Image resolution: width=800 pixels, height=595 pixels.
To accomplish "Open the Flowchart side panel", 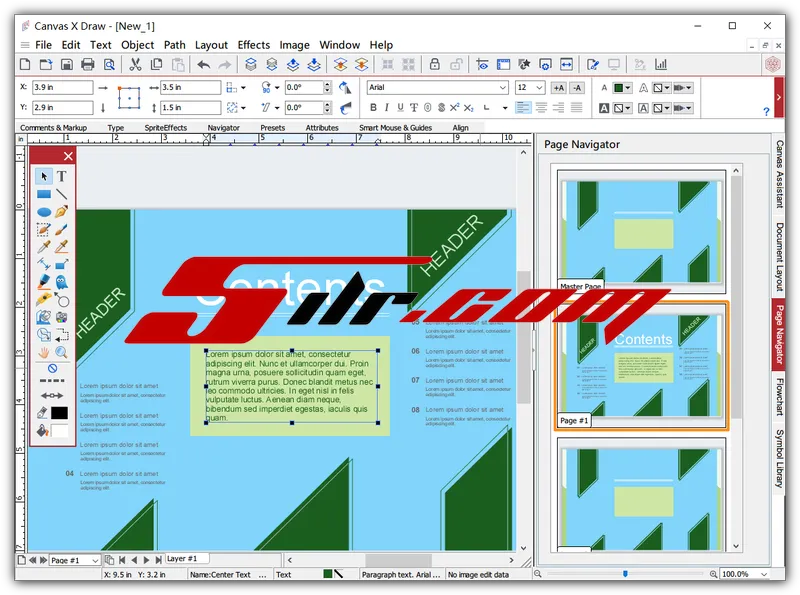I will coord(779,396).
